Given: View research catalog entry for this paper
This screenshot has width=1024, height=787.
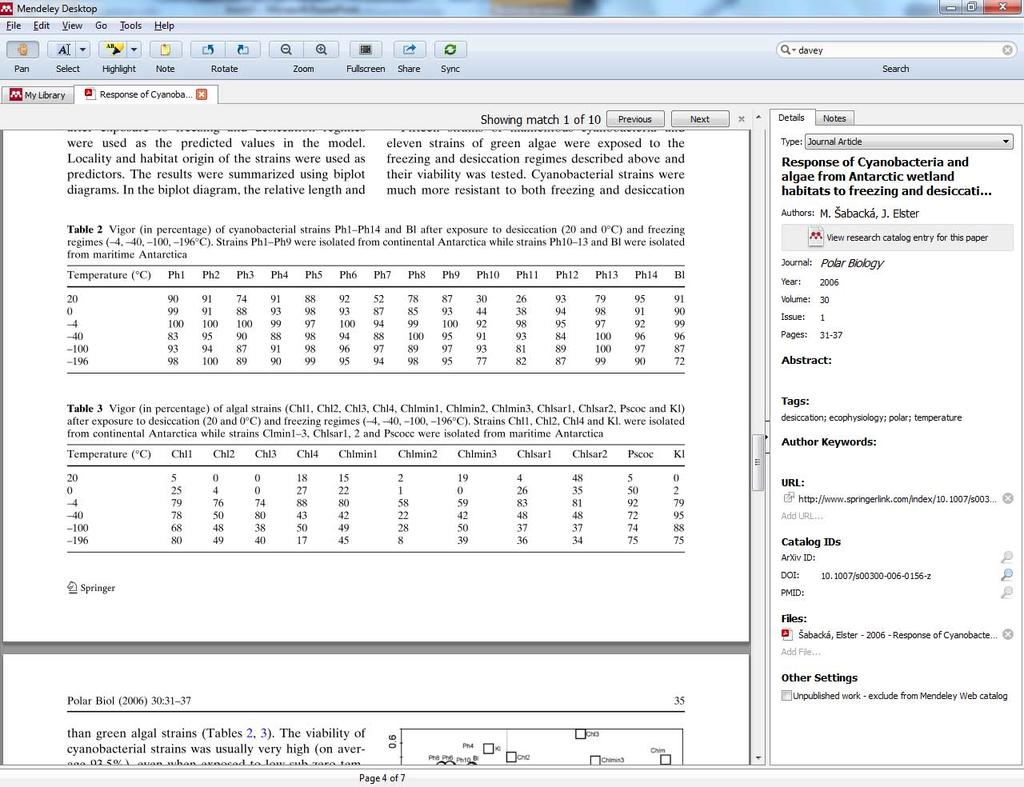Looking at the screenshot, I should (x=897, y=238).
